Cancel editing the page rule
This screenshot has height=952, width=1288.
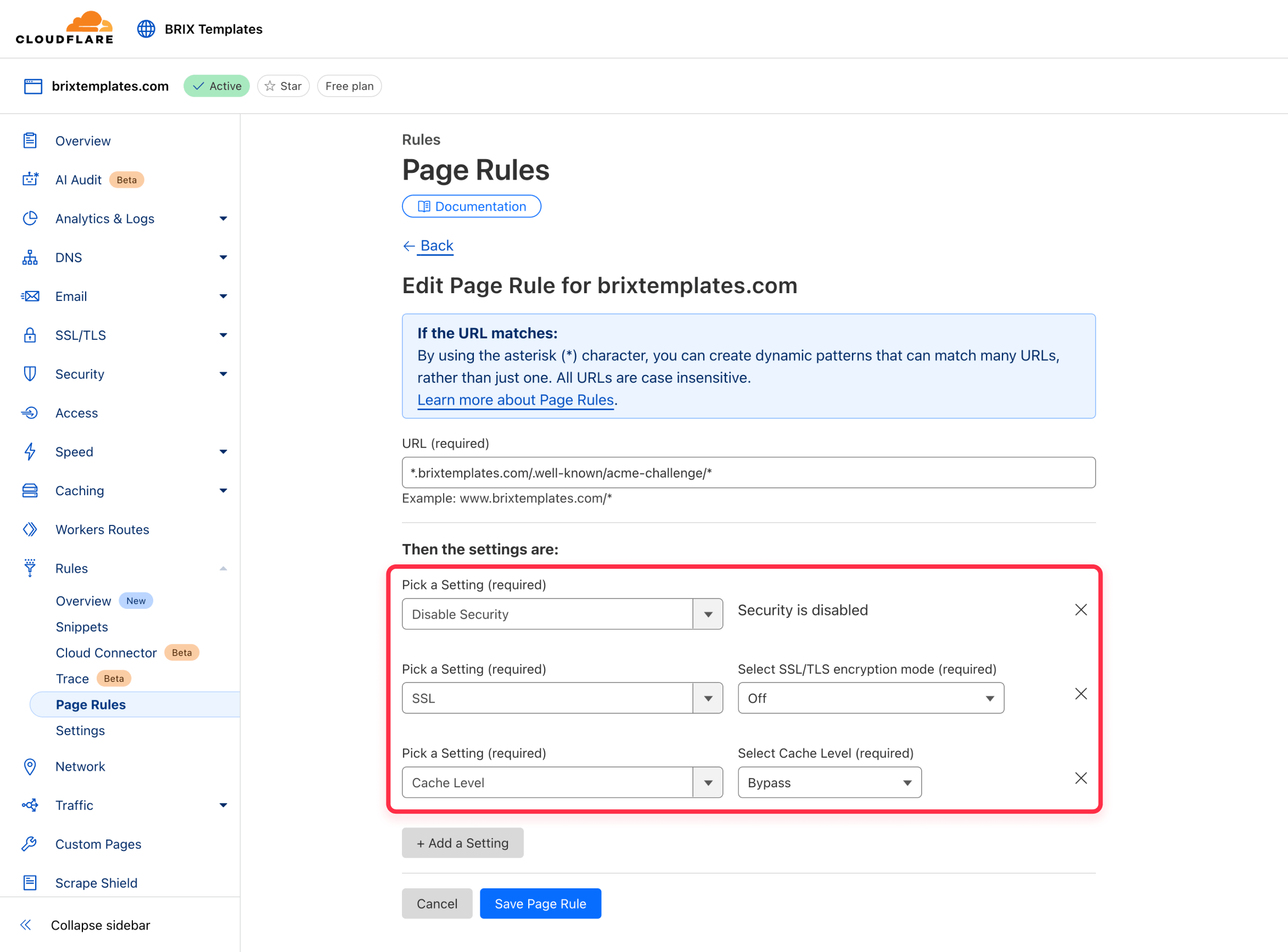(x=437, y=904)
